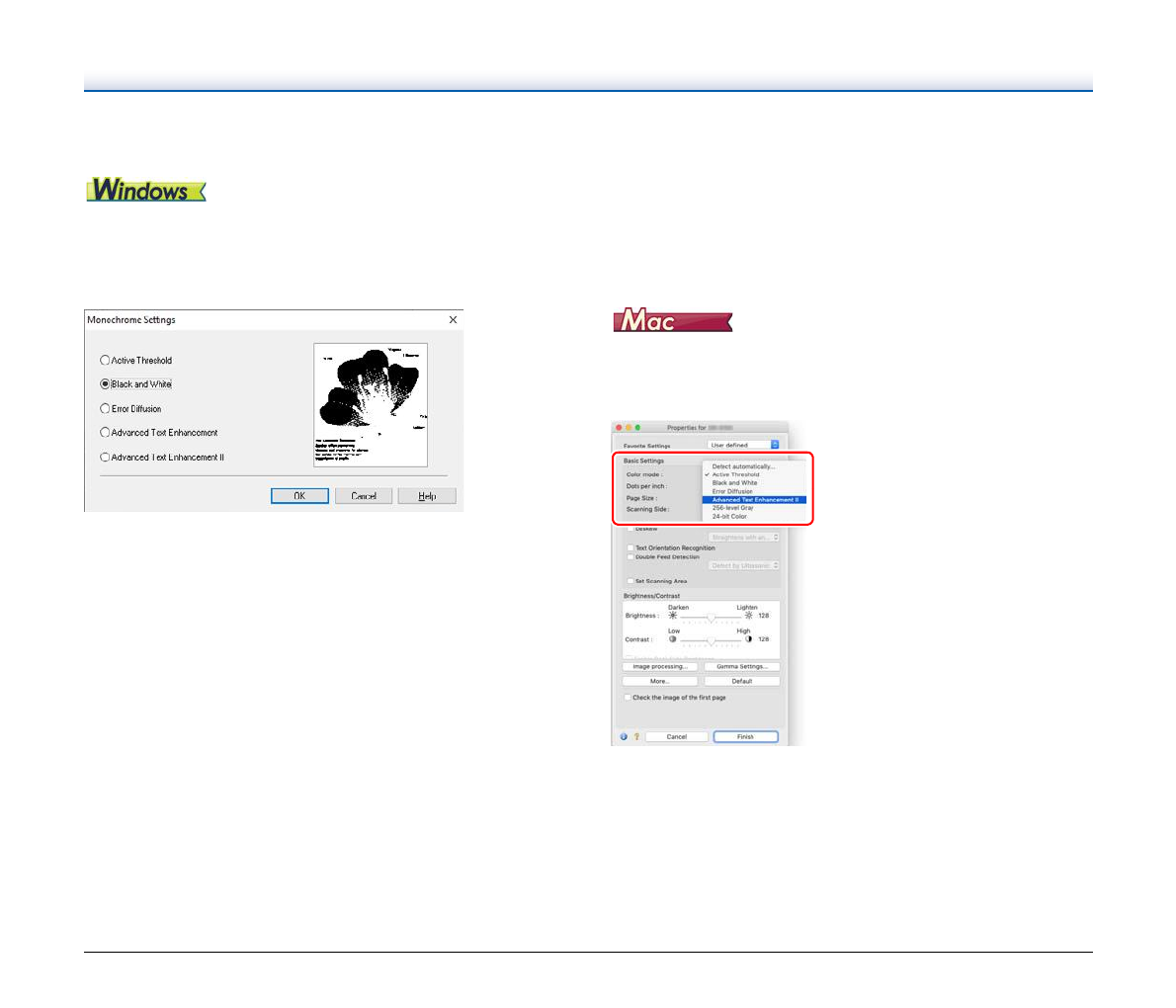
Task: Click the low contrast circle icon
Action: [673, 639]
